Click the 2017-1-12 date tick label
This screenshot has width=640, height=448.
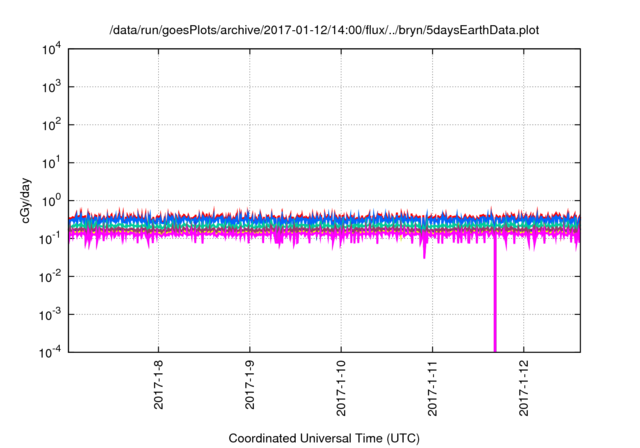[524, 388]
